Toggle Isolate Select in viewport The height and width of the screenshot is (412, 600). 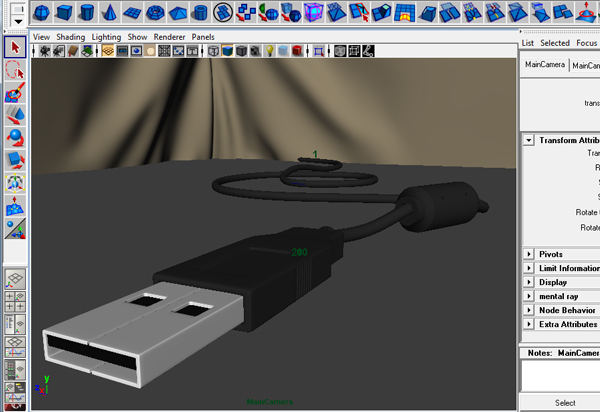click(x=318, y=51)
